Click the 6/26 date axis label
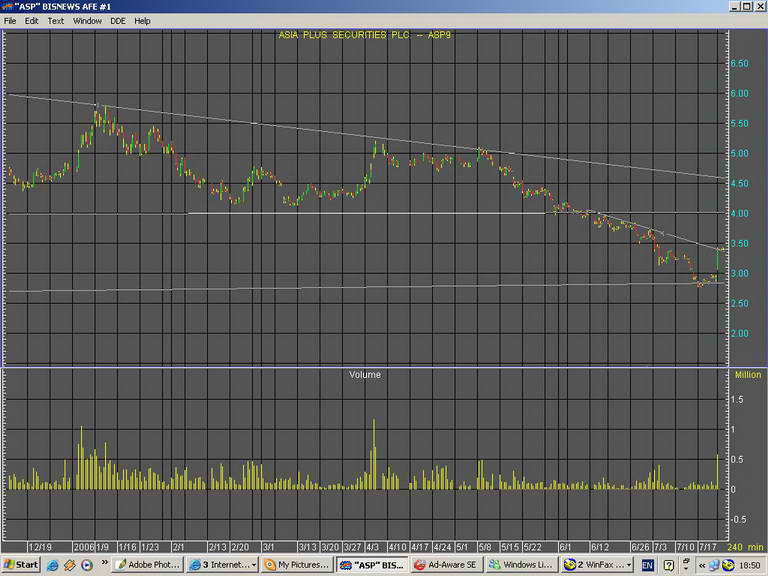The image size is (768, 576). coord(641,547)
